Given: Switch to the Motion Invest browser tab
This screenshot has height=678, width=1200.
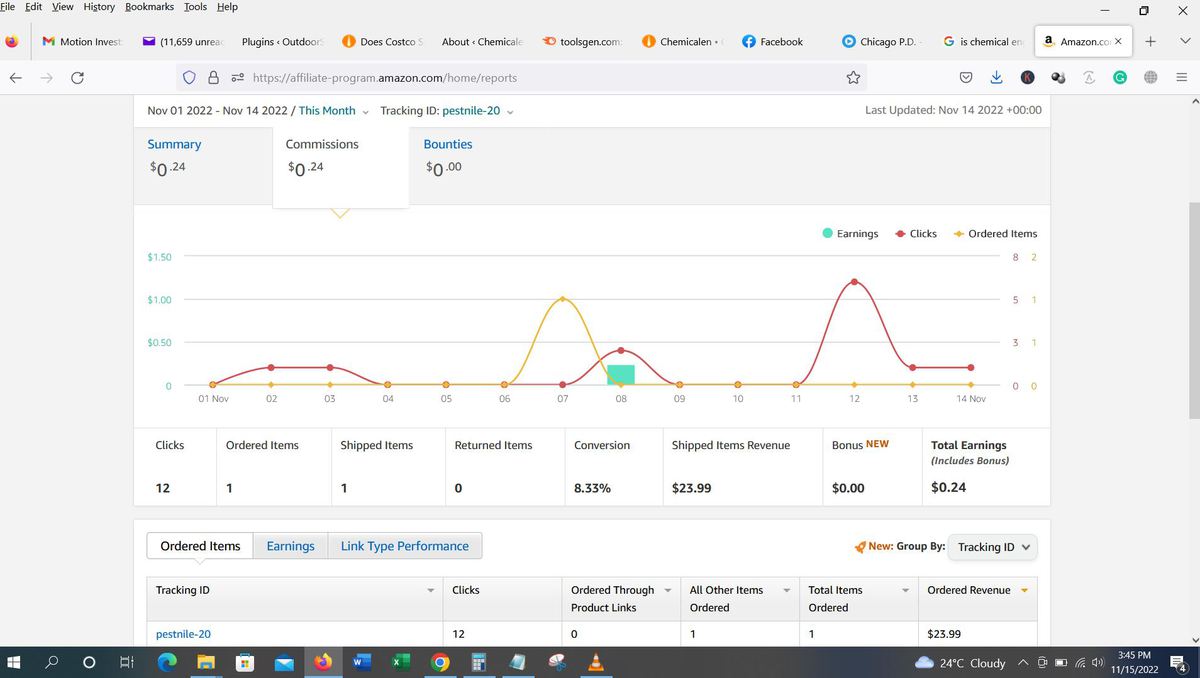Looking at the screenshot, I should (82, 41).
